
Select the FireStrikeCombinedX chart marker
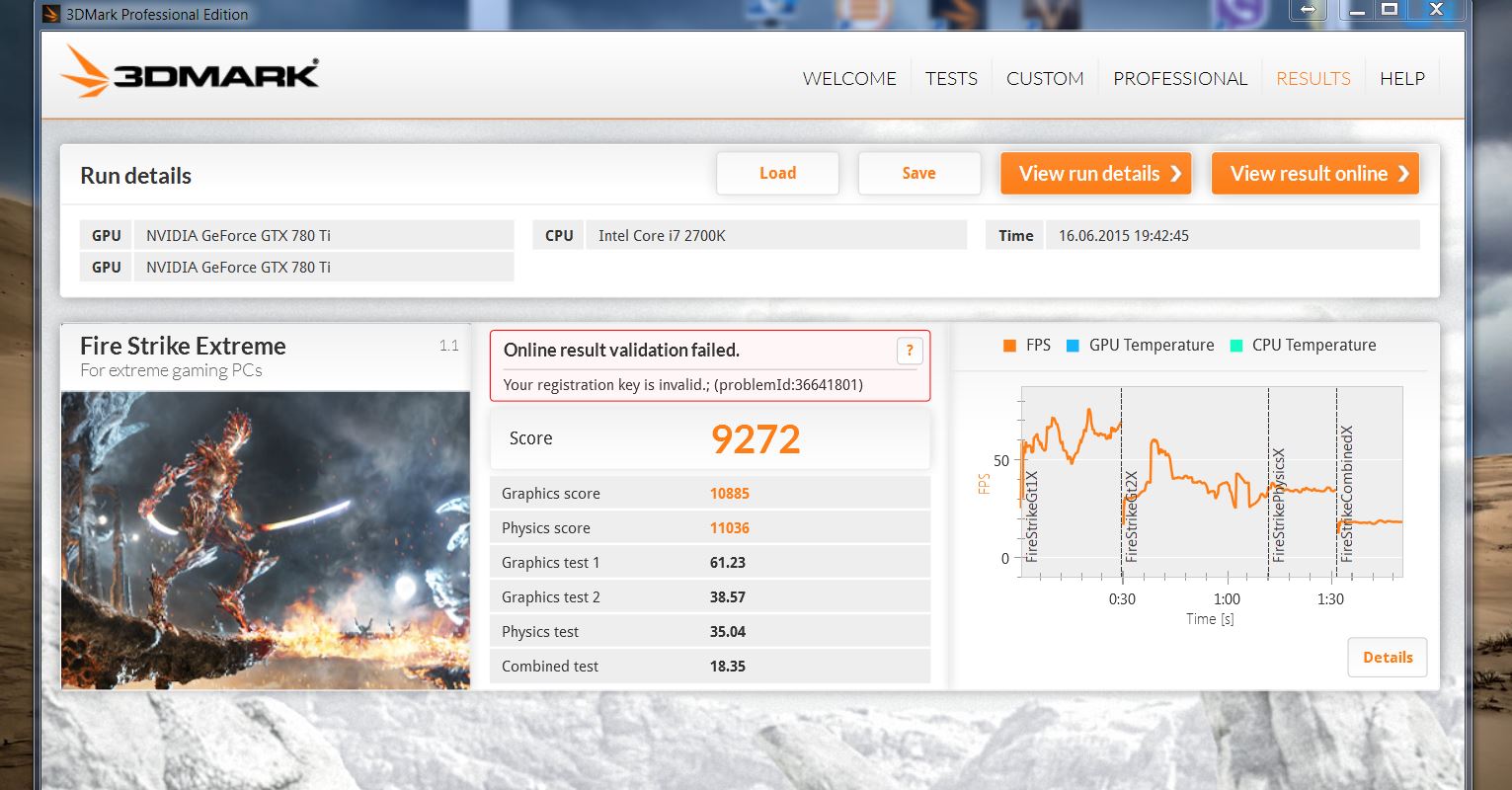[1347, 495]
